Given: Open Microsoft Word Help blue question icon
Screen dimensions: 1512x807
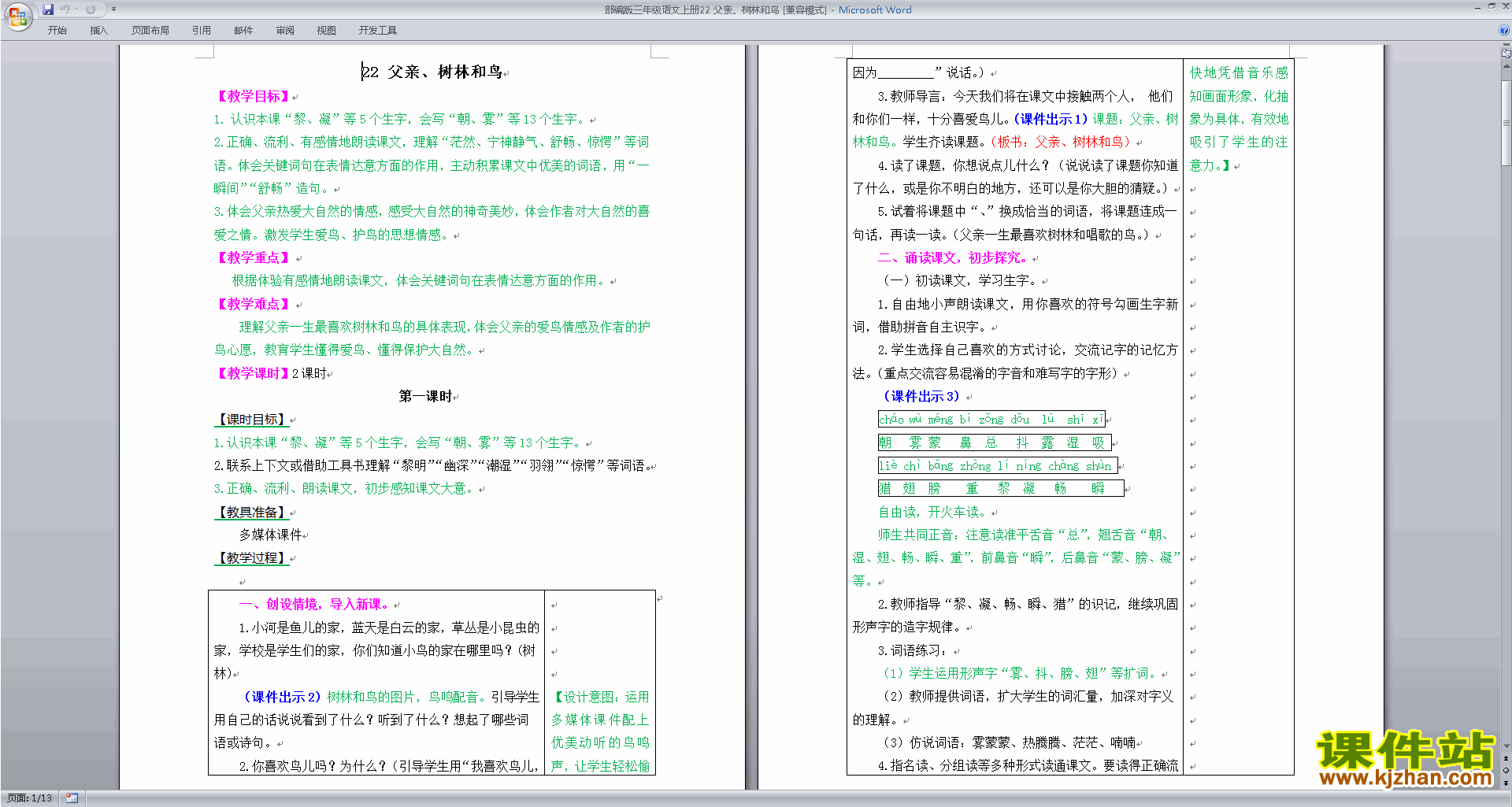Looking at the screenshot, I should (x=1504, y=30).
